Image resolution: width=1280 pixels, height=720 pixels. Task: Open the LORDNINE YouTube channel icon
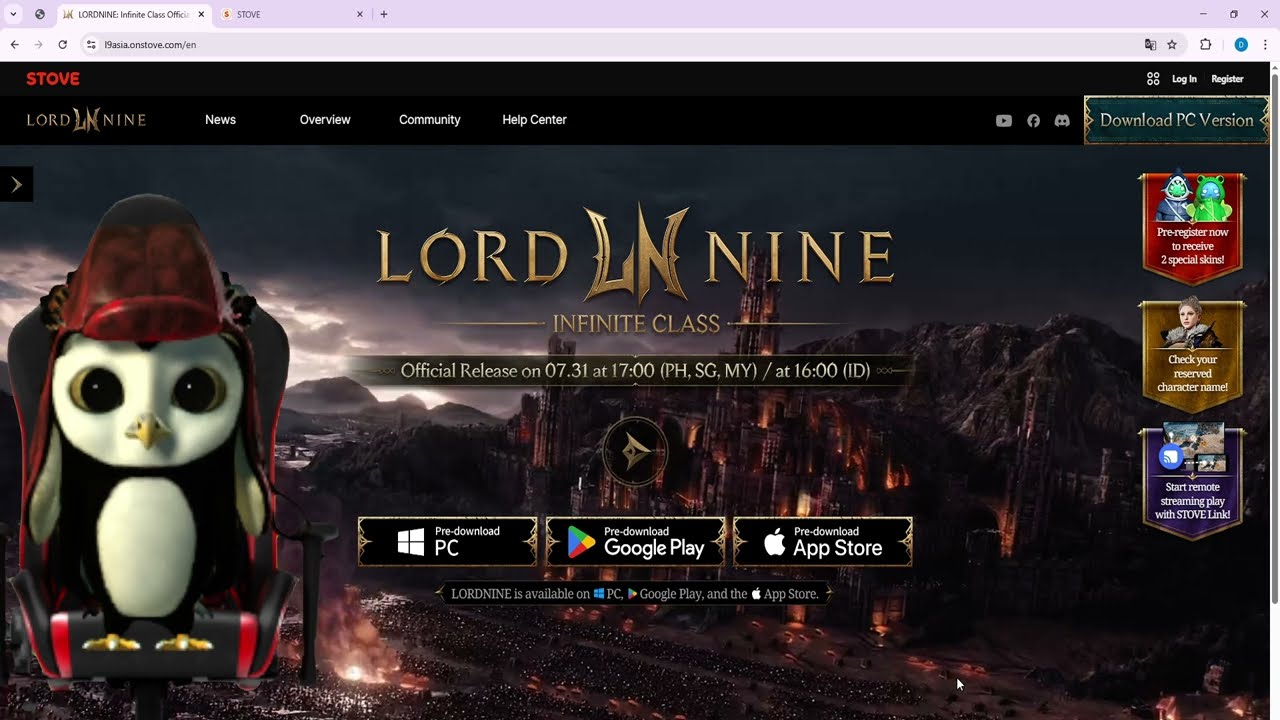point(1004,121)
